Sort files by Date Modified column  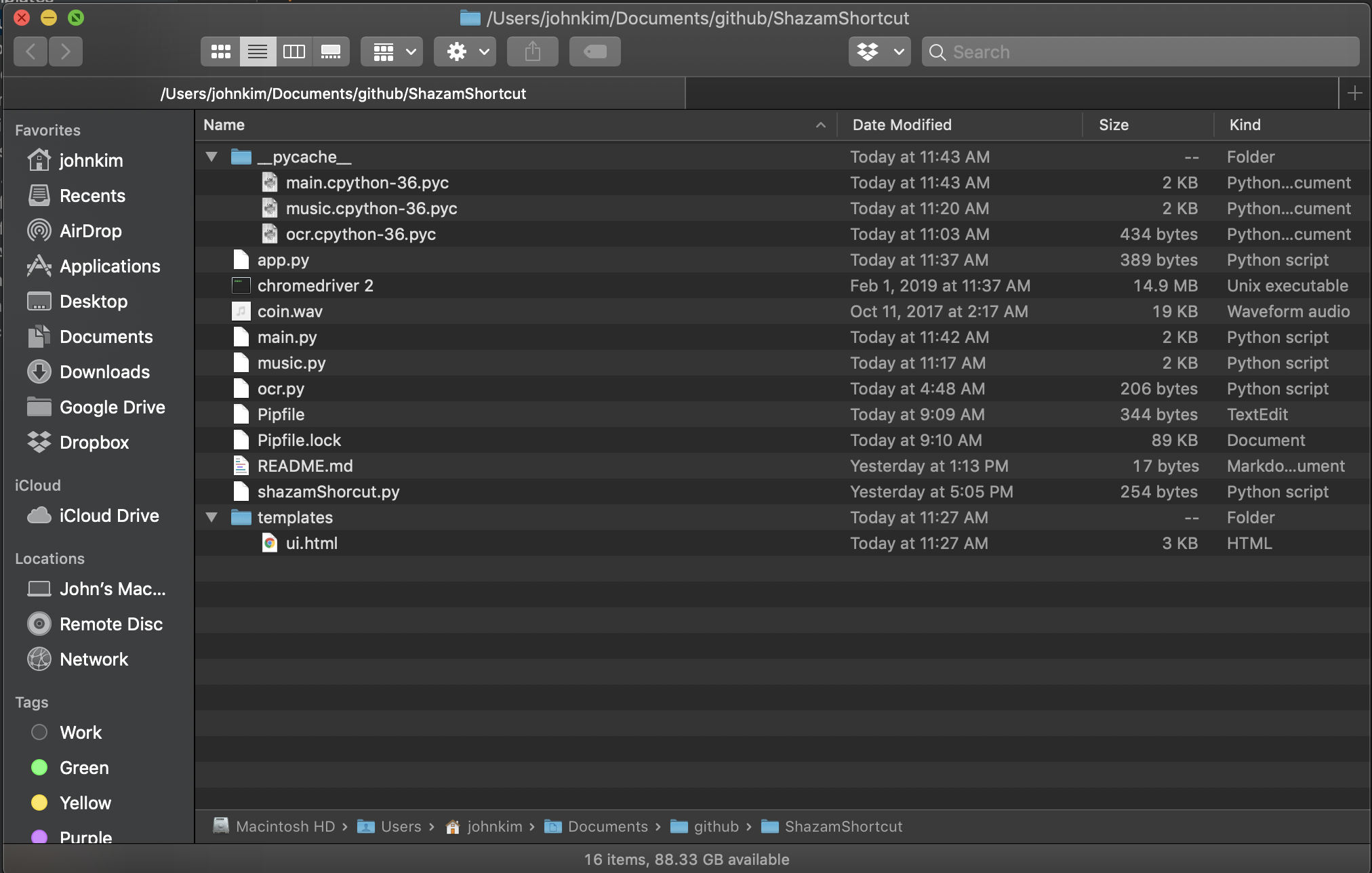tap(902, 125)
